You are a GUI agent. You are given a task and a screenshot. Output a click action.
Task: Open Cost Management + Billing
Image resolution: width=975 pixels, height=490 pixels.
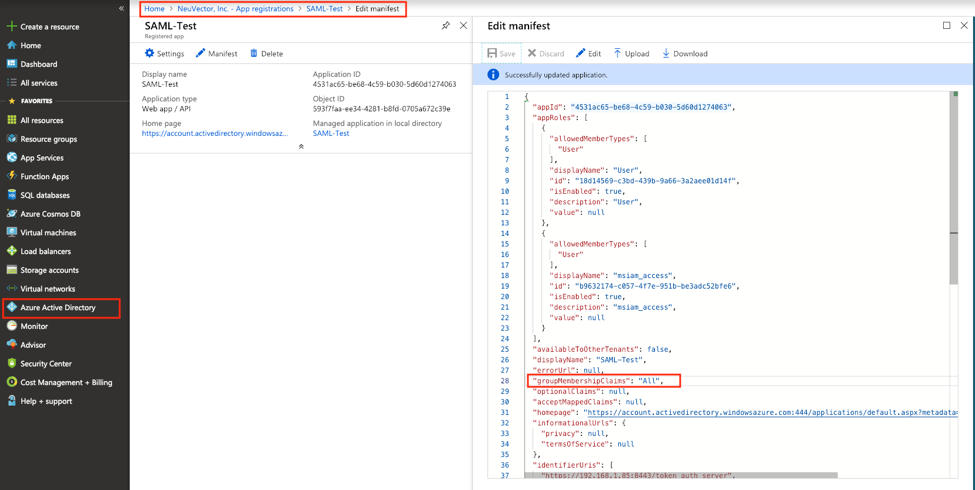[x=66, y=382]
